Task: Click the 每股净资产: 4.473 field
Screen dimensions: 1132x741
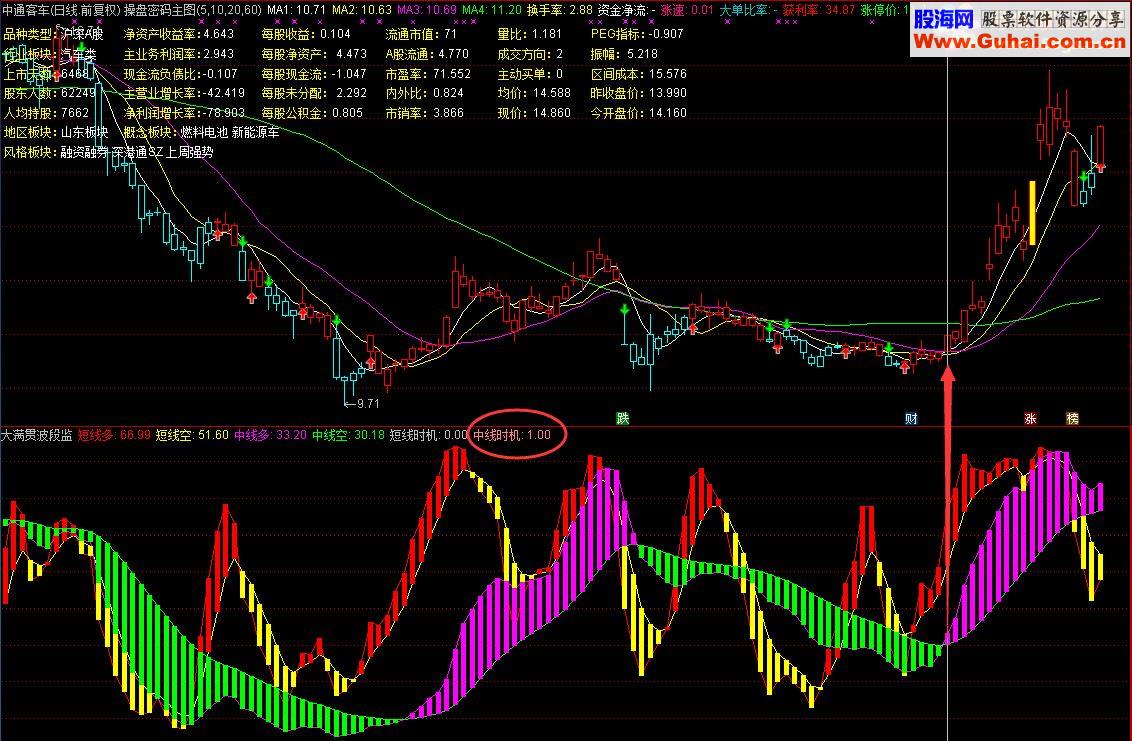Action: tap(314, 54)
